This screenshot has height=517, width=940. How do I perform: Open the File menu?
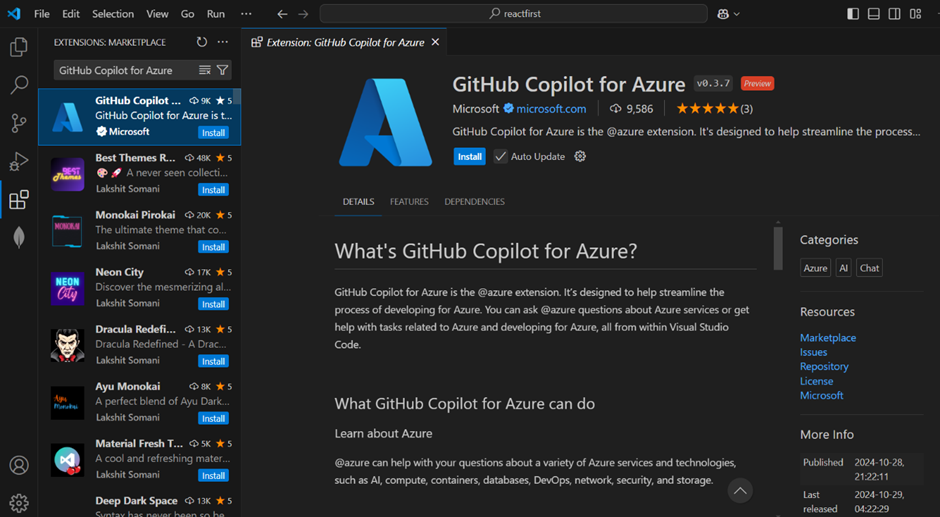click(42, 14)
